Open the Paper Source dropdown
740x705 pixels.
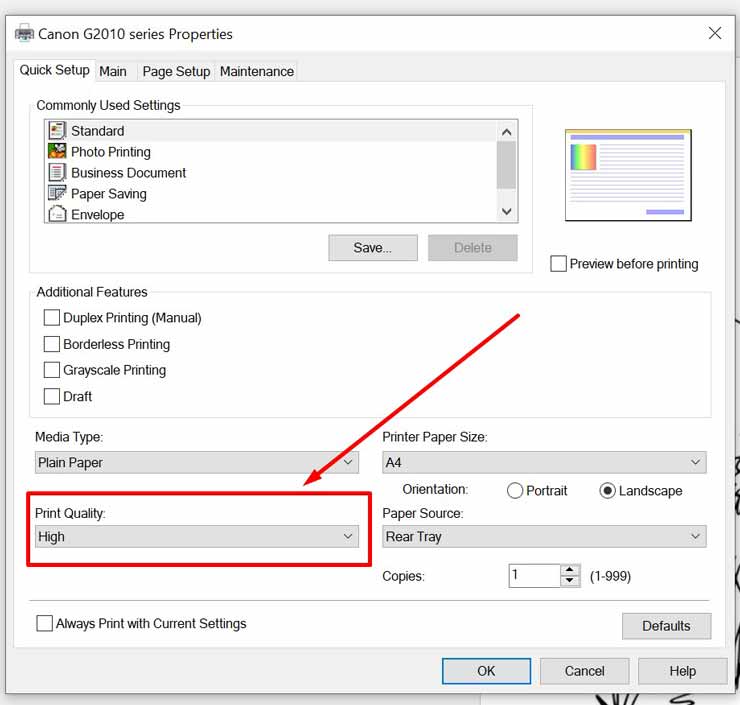(544, 537)
